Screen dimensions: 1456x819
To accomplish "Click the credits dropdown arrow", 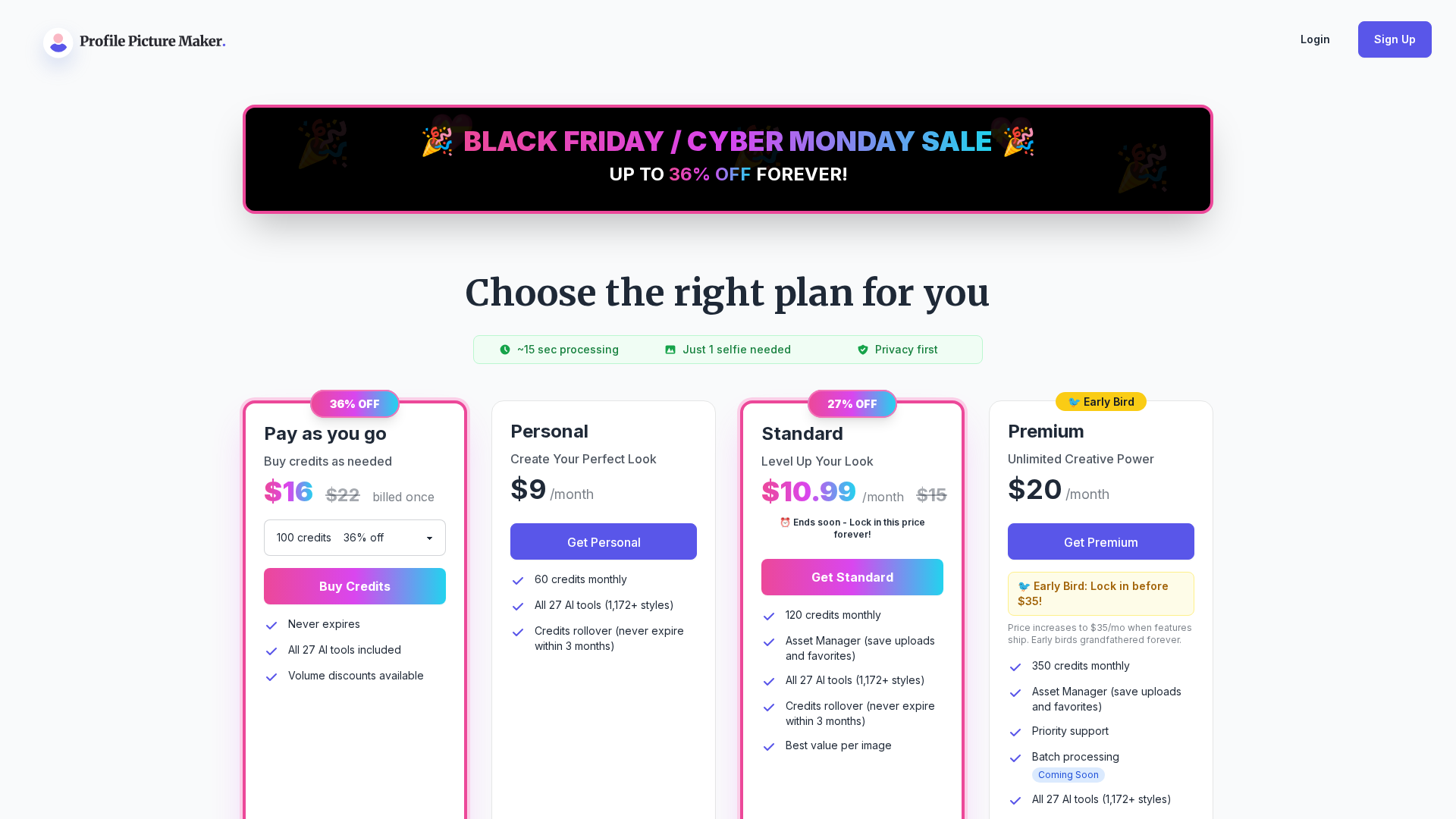I will coord(430,538).
